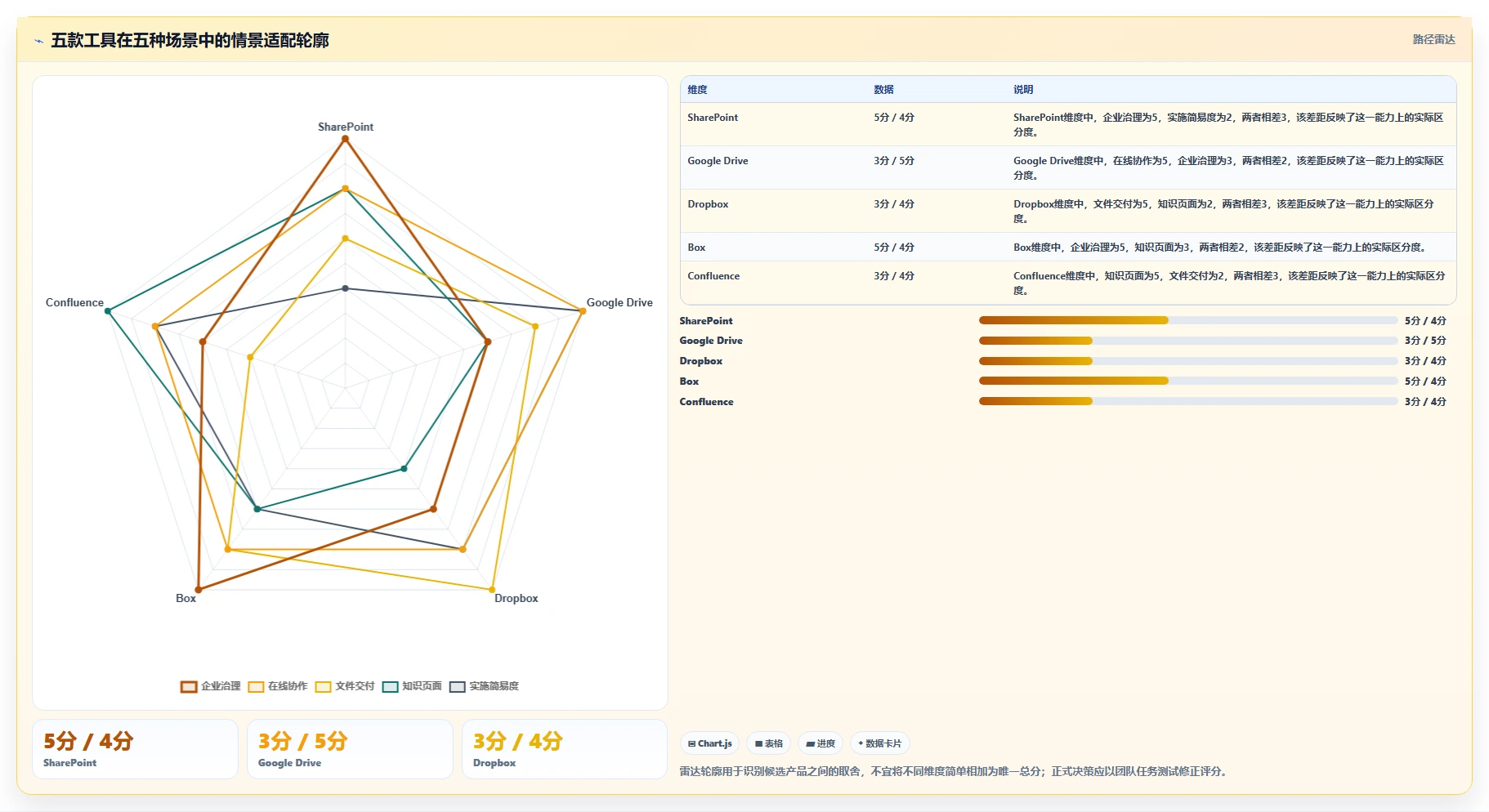Click the Box axis label on radar
1489x812 pixels.
pyautogui.click(x=186, y=598)
